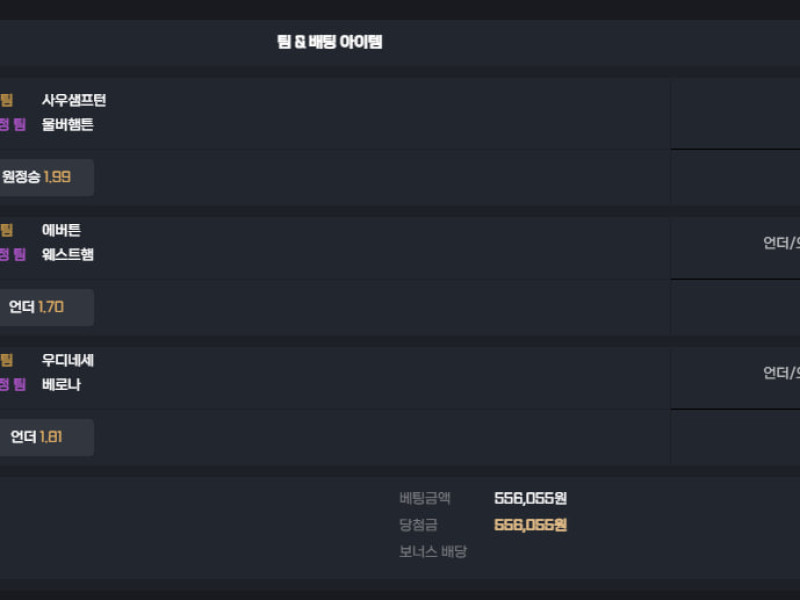Click the 울버햄튼 team name
The height and width of the screenshot is (600, 800).
pyautogui.click(x=68, y=125)
